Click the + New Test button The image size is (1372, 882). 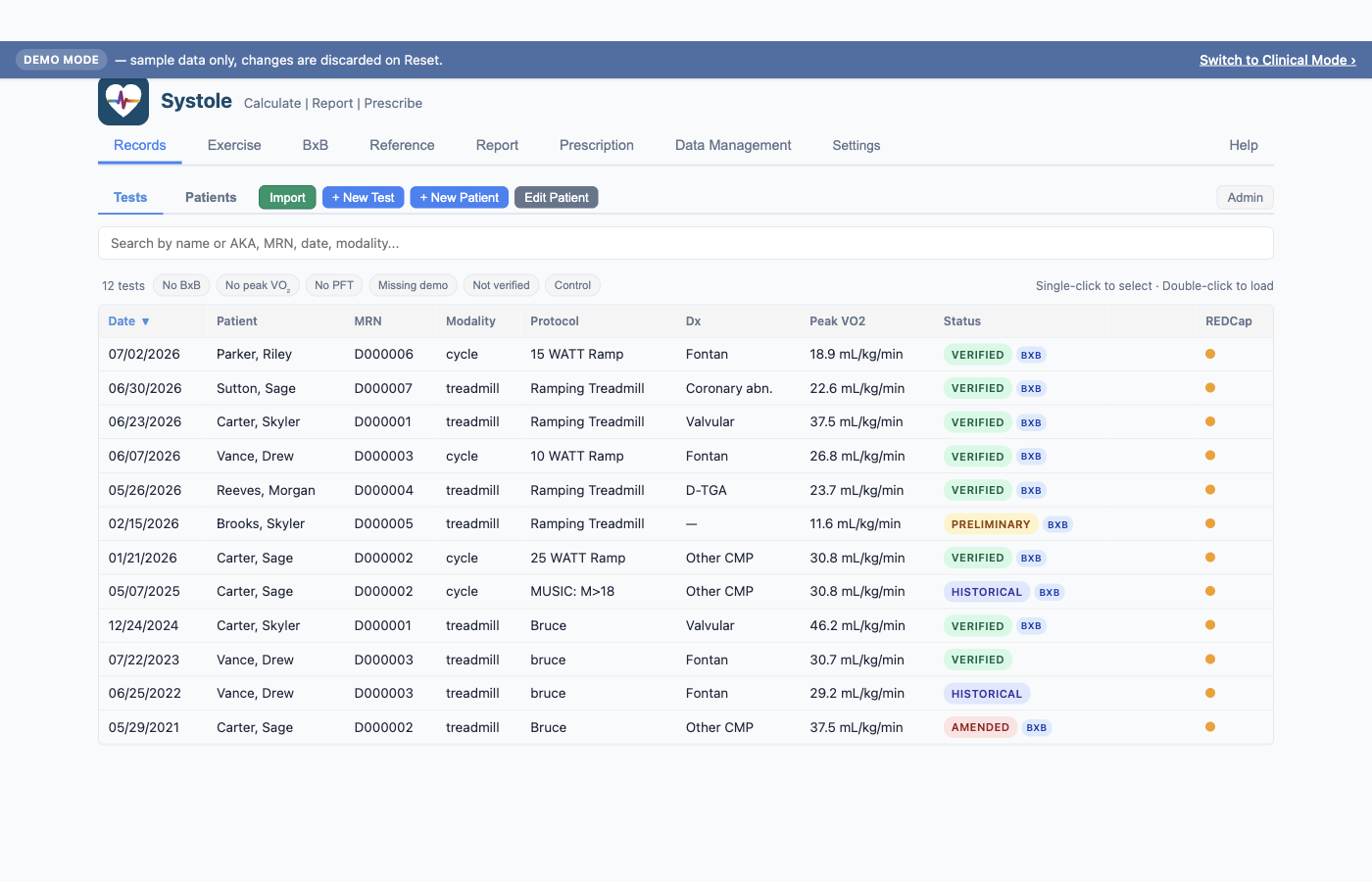click(x=363, y=197)
